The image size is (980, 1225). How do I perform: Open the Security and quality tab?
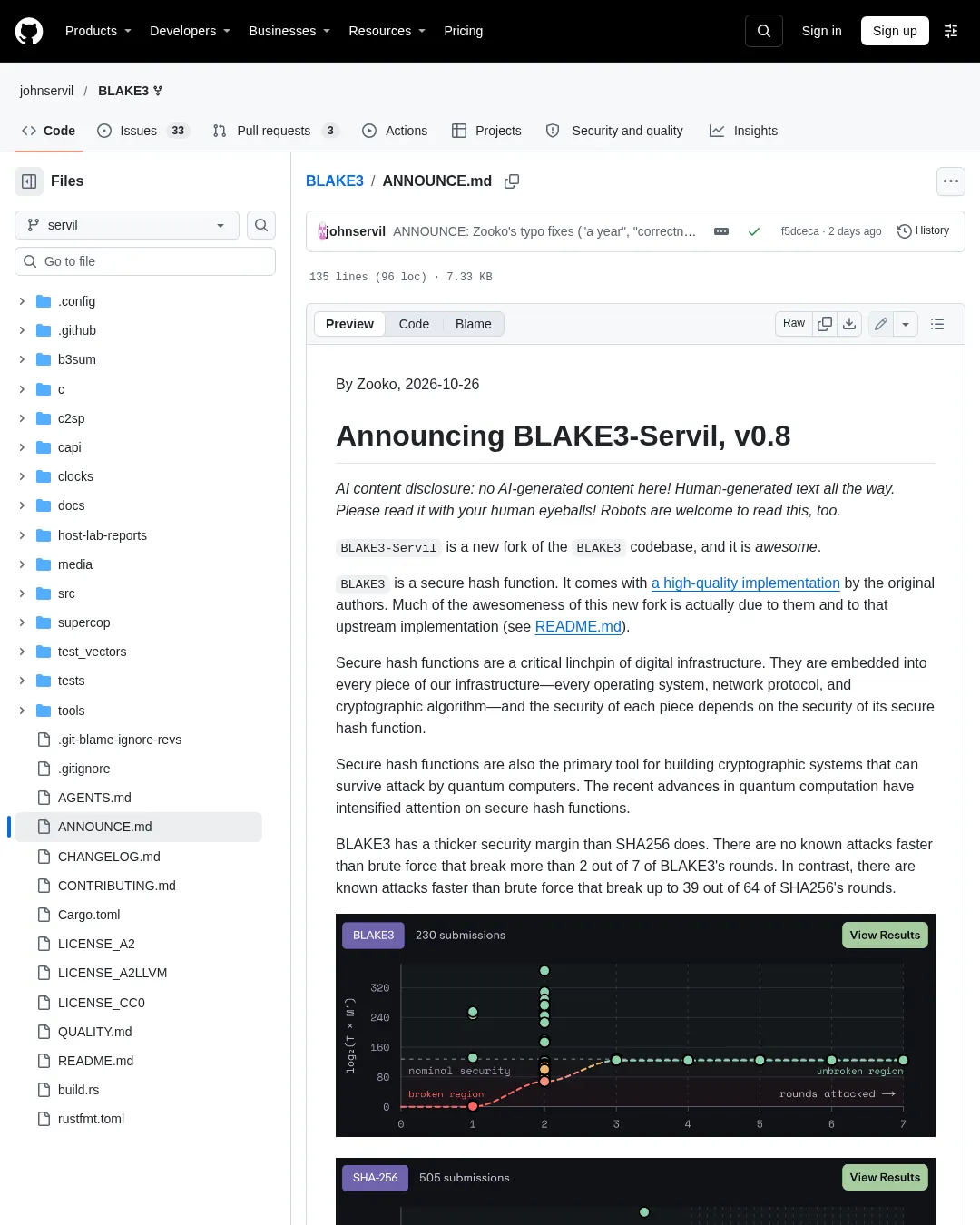point(614,131)
